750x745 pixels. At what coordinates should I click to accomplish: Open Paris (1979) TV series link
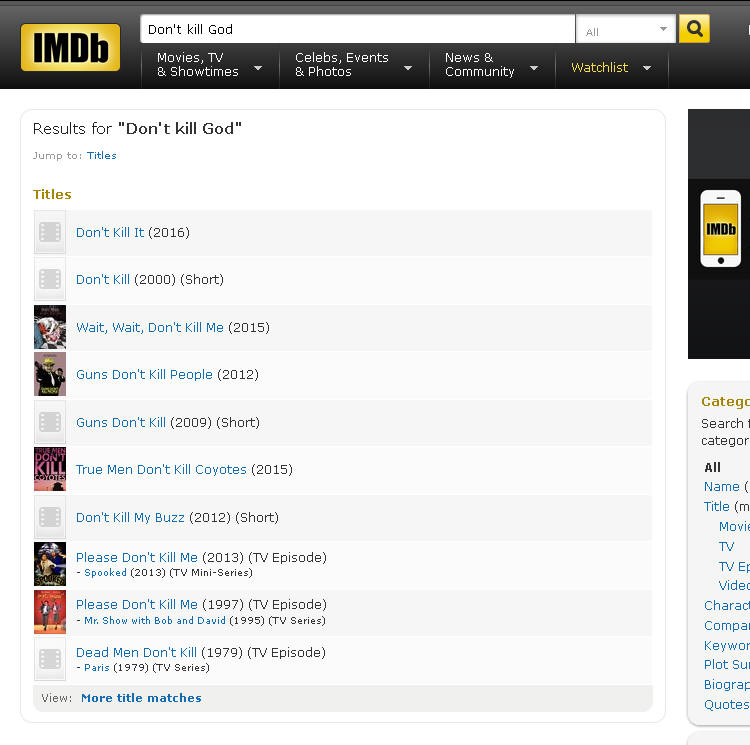pos(97,668)
